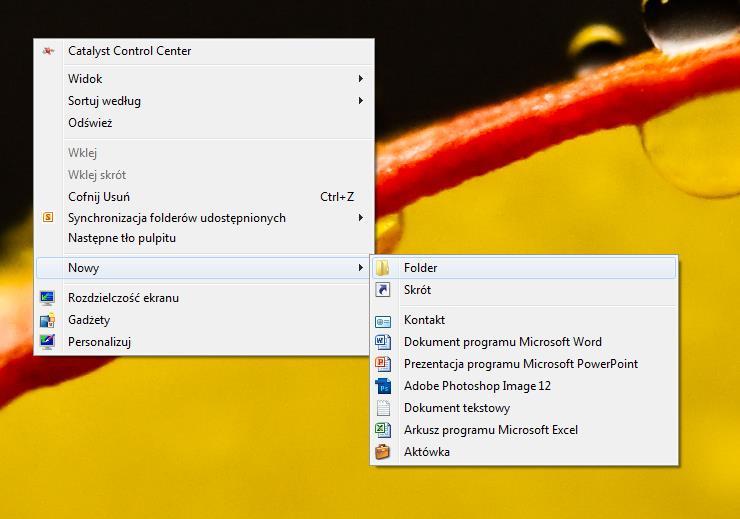Image resolution: width=740 pixels, height=519 pixels.
Task: Select the greyed-out Wklej entry
Action: click(204, 152)
